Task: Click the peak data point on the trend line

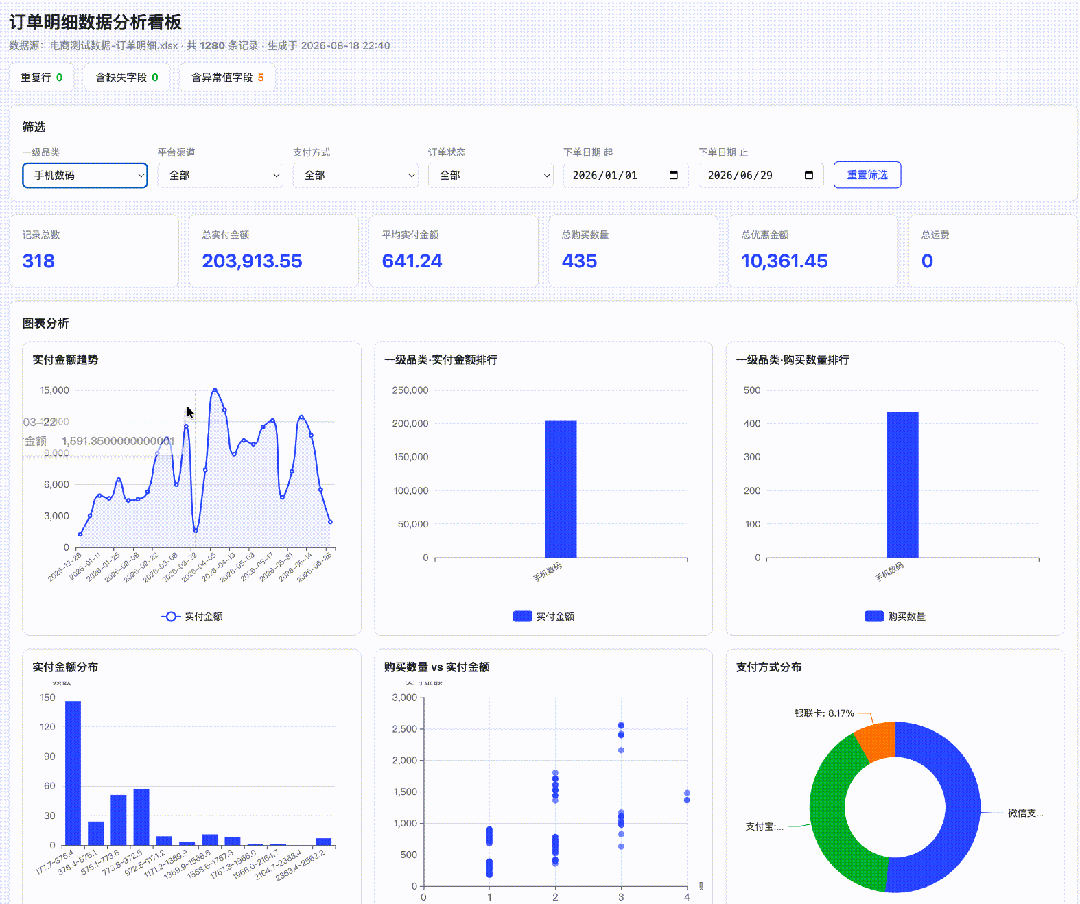Action: point(215,391)
